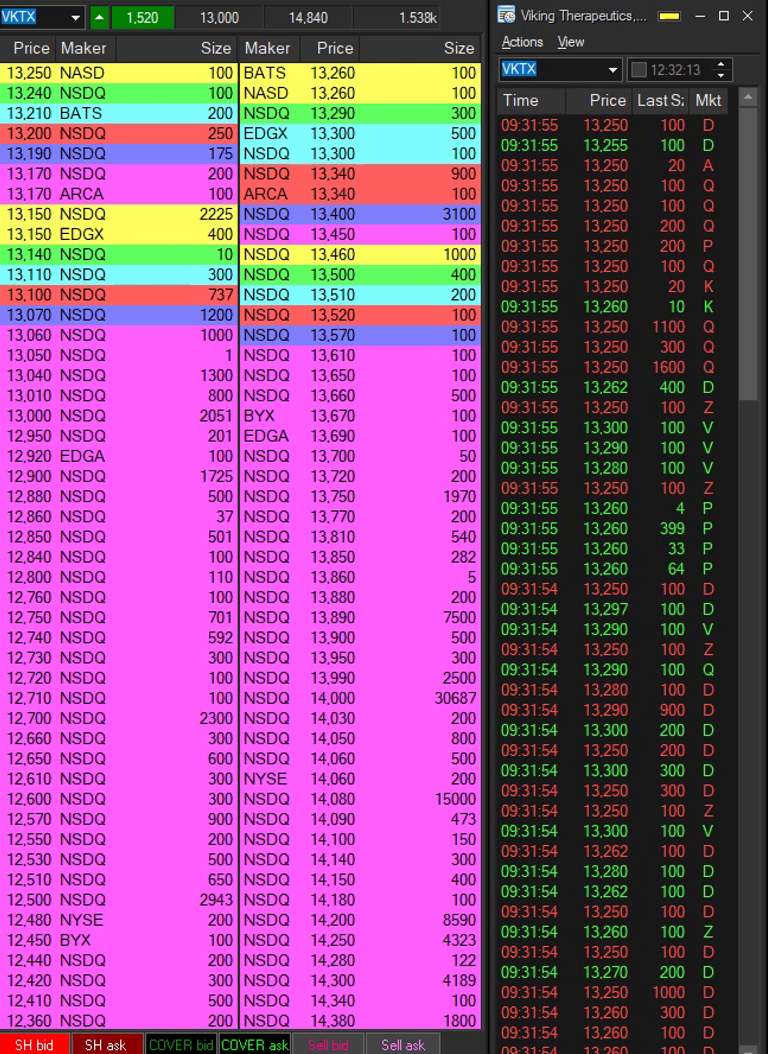Click the SH ask button
The height and width of the screenshot is (1054, 768).
[107, 1045]
